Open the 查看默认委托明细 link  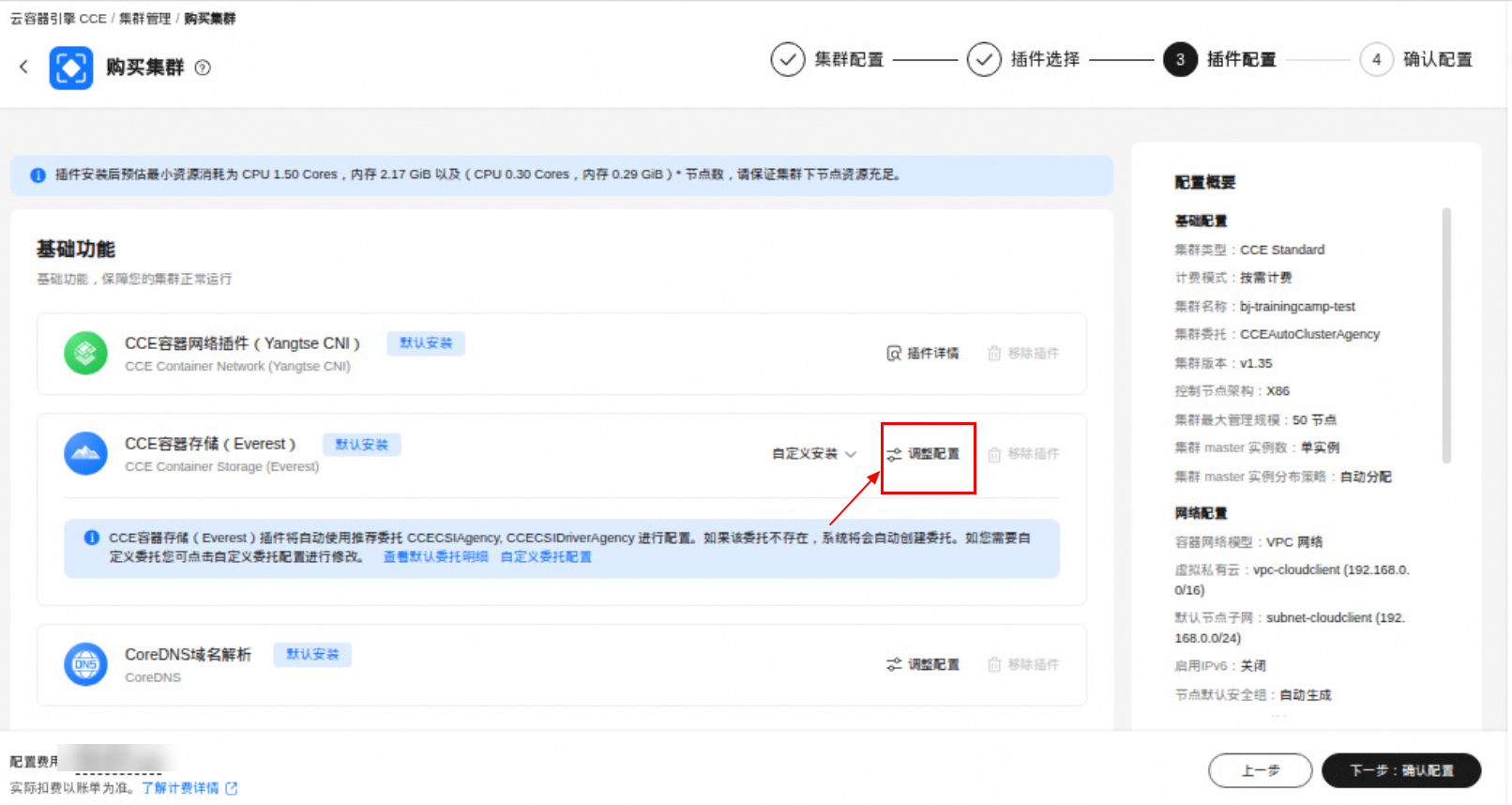tap(435, 557)
